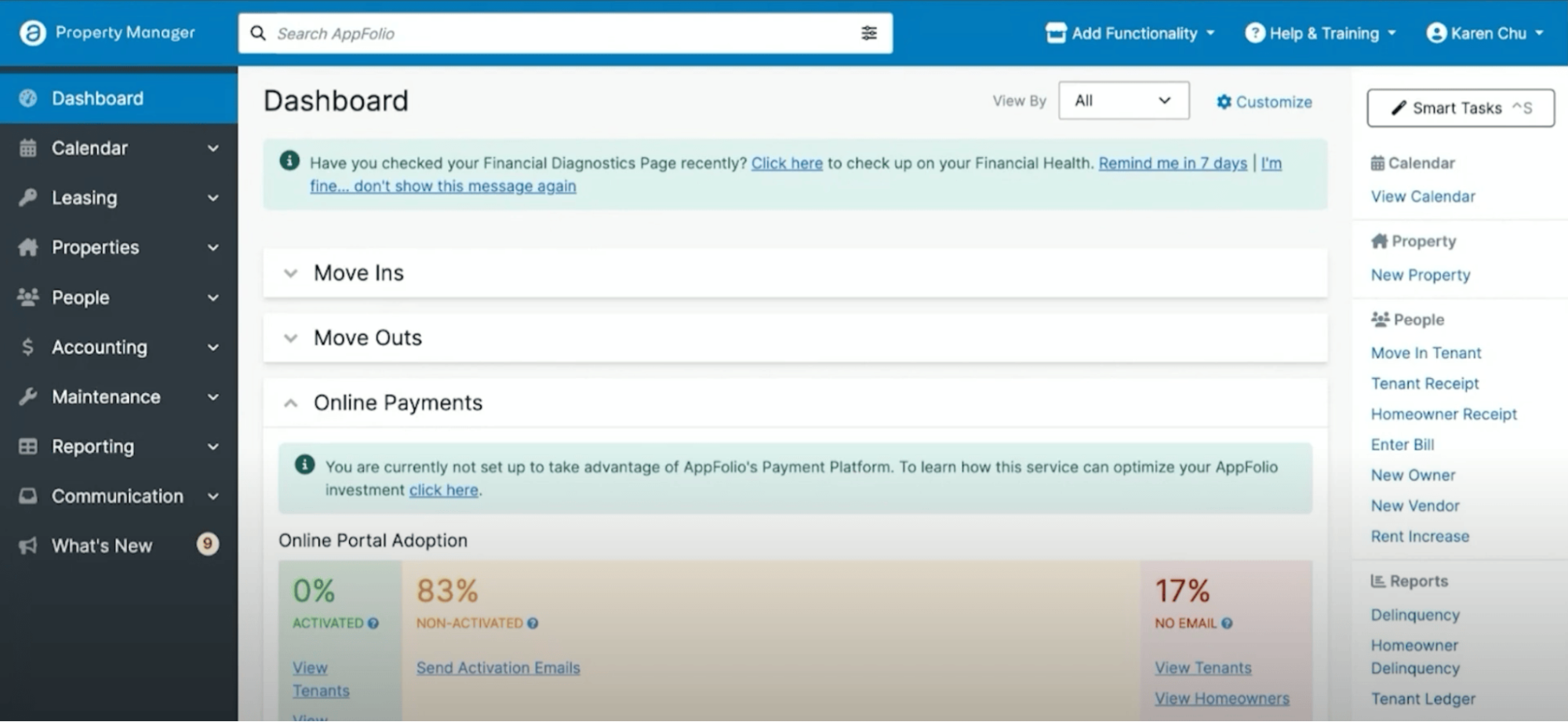Screen dimensions: 1568x722
Task: Click the Maintenance wrench icon in sidebar
Action: click(x=28, y=396)
